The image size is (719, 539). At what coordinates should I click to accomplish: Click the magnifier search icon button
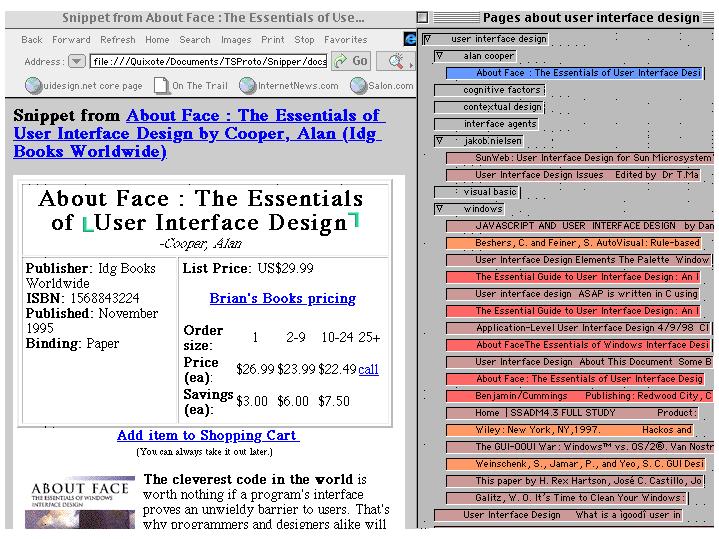395,61
